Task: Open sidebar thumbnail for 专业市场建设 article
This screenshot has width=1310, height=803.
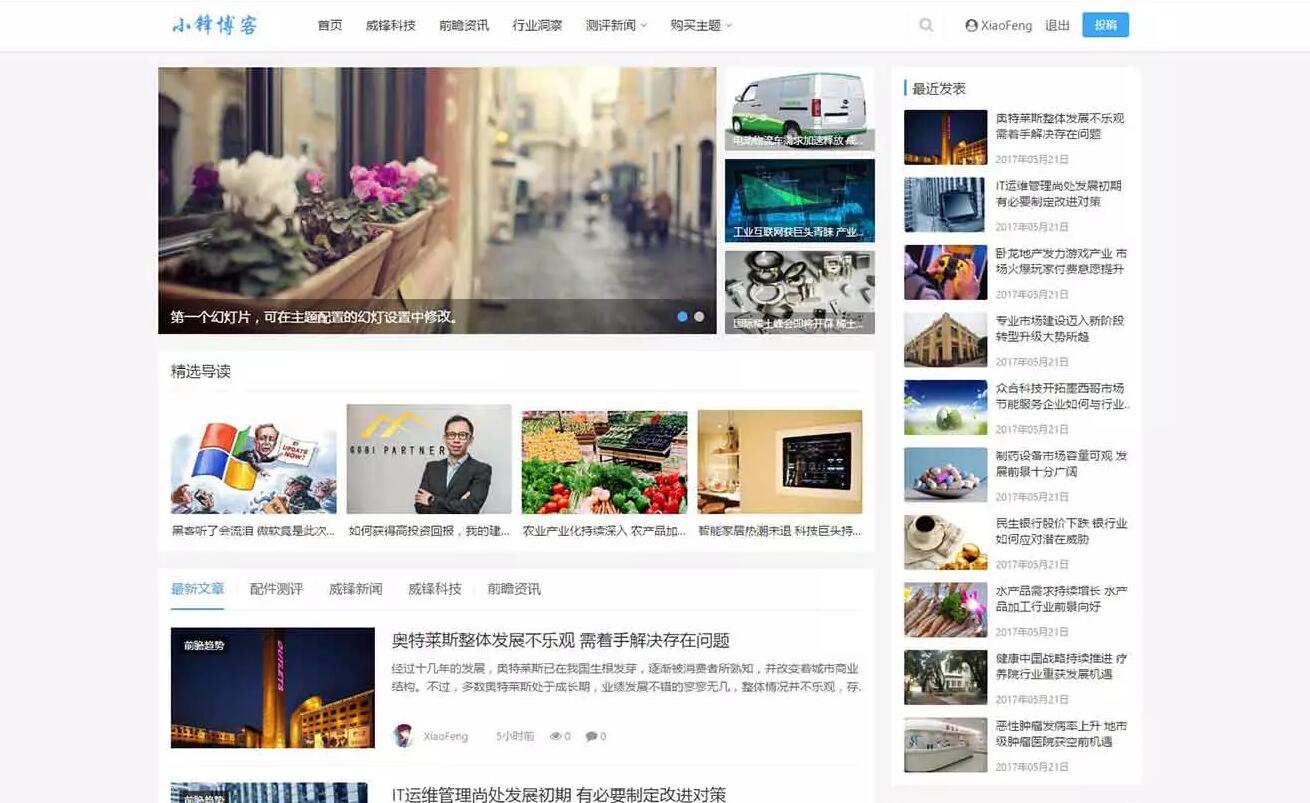Action: [x=945, y=340]
